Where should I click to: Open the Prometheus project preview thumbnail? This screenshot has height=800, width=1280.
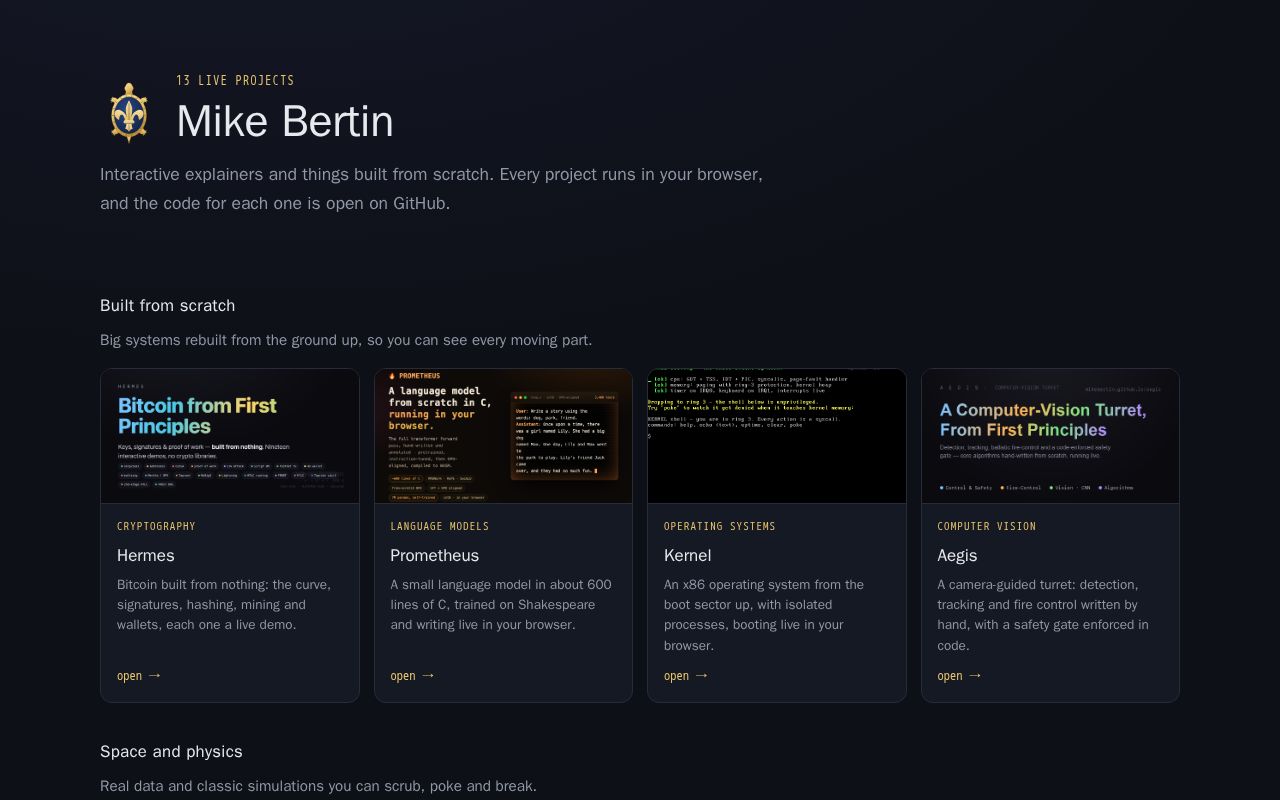[503, 436]
